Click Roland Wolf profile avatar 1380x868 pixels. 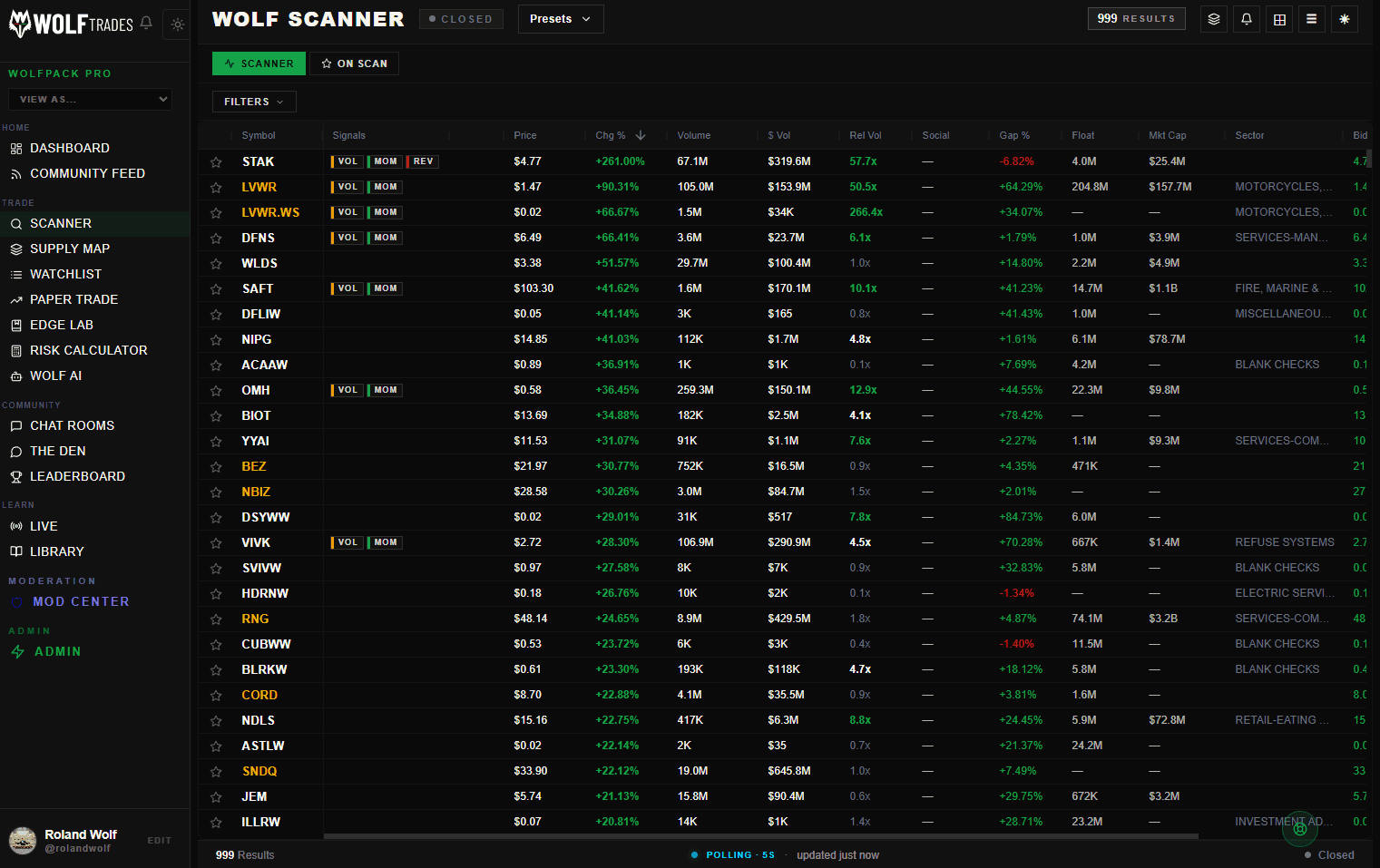[x=23, y=841]
